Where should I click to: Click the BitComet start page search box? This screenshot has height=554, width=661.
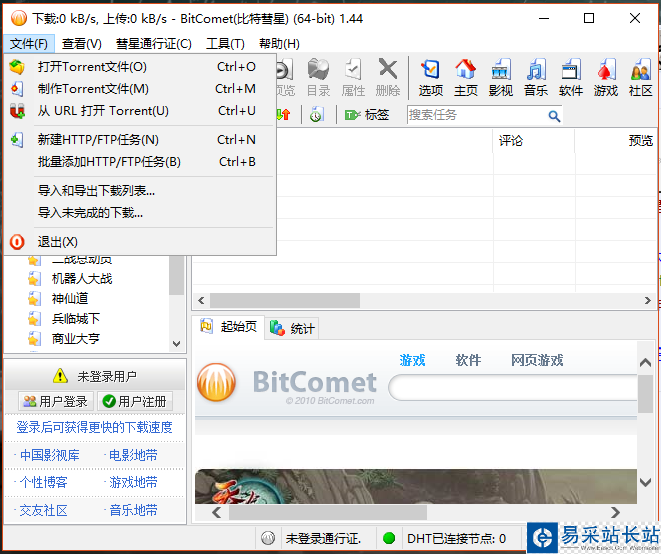point(513,387)
